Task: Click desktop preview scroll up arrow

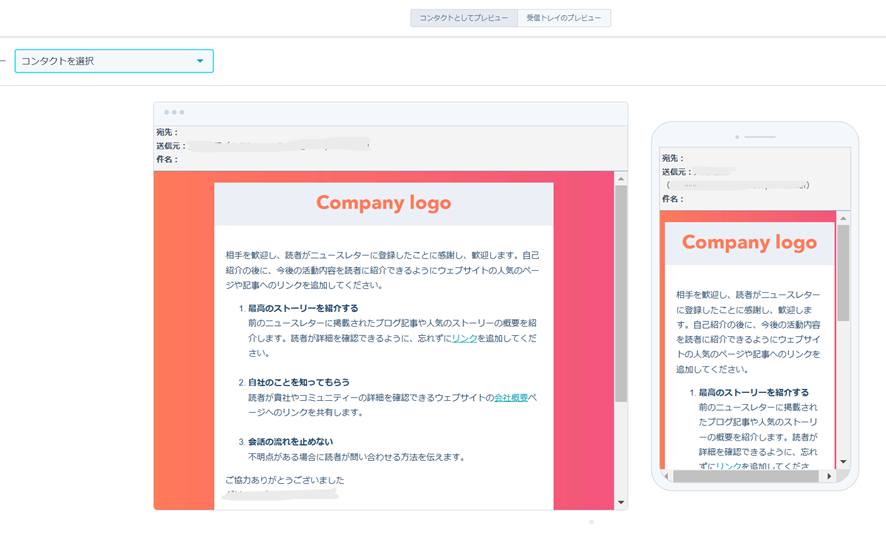Action: (x=621, y=179)
